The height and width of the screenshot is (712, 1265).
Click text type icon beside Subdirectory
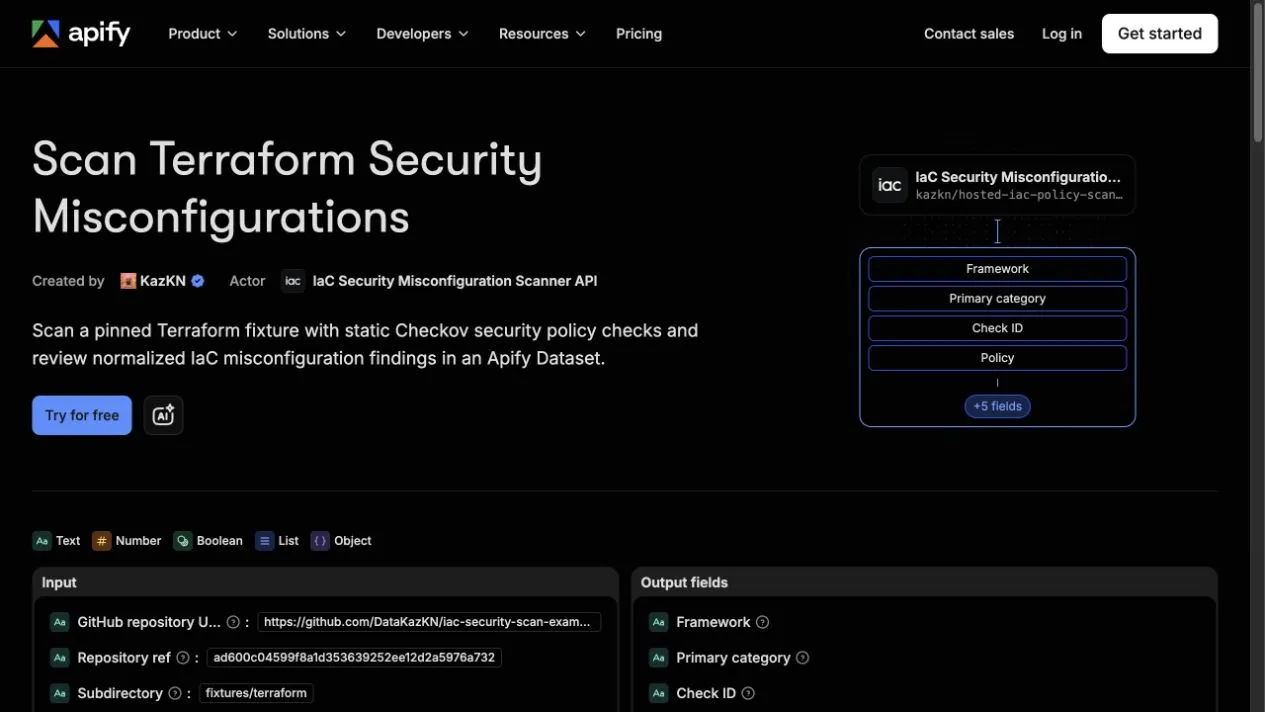click(59, 693)
